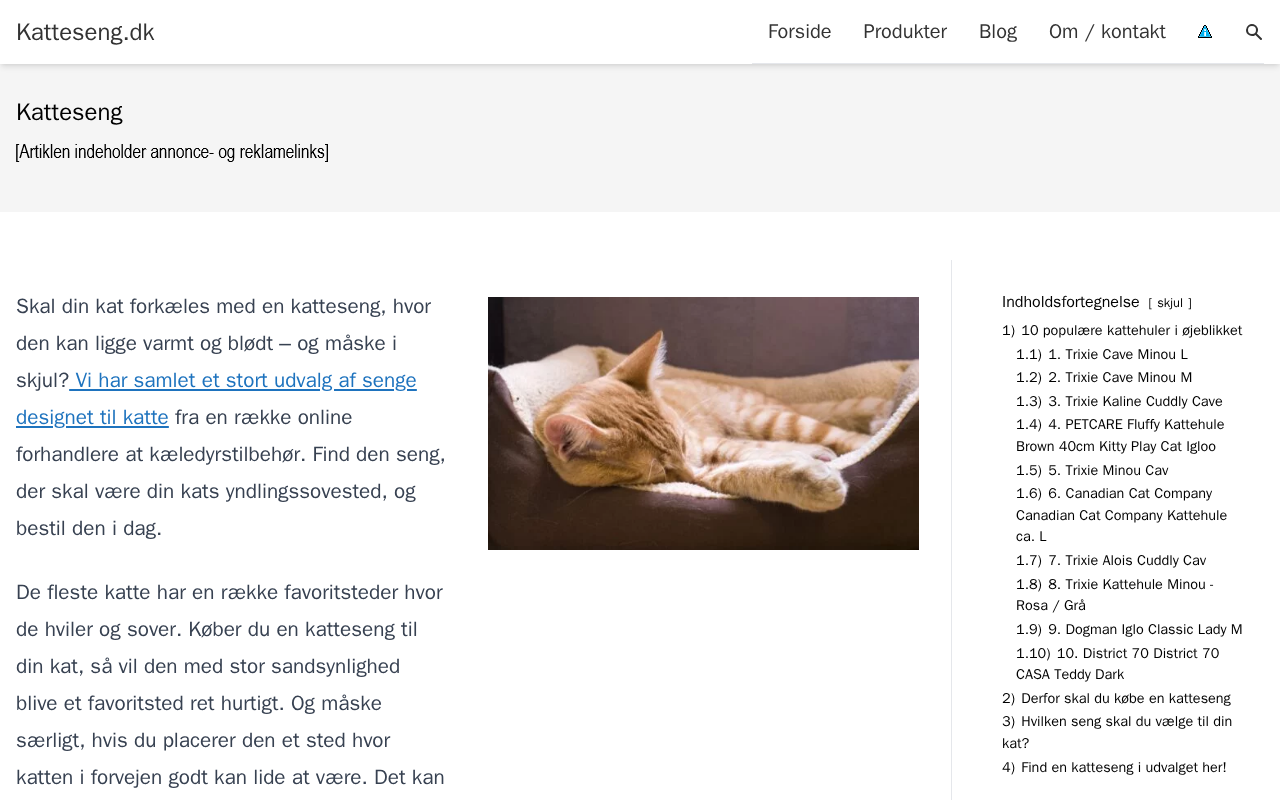Open PETCARE Fluffy Kattehule contents entry
The image size is (1280, 800).
1120,435
